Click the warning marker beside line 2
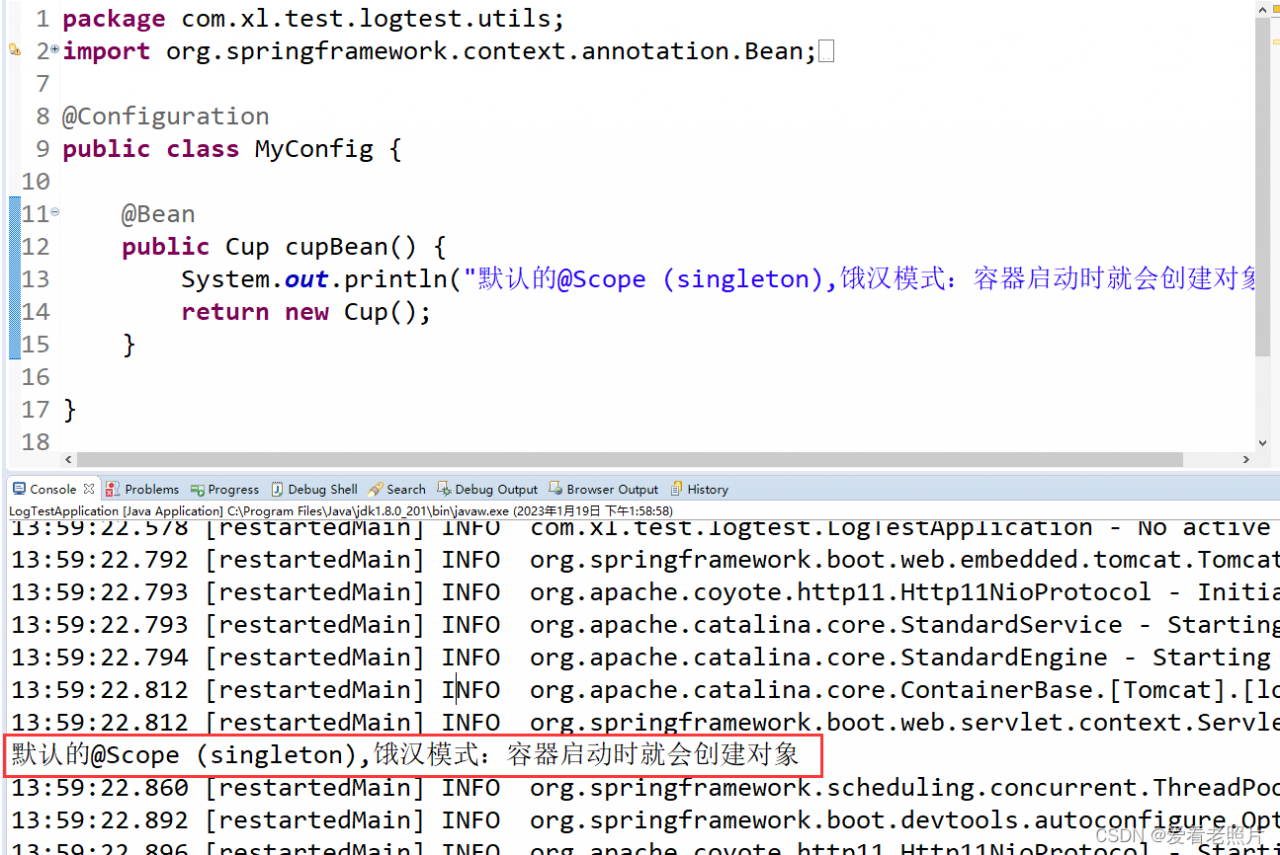 pyautogui.click(x=14, y=49)
